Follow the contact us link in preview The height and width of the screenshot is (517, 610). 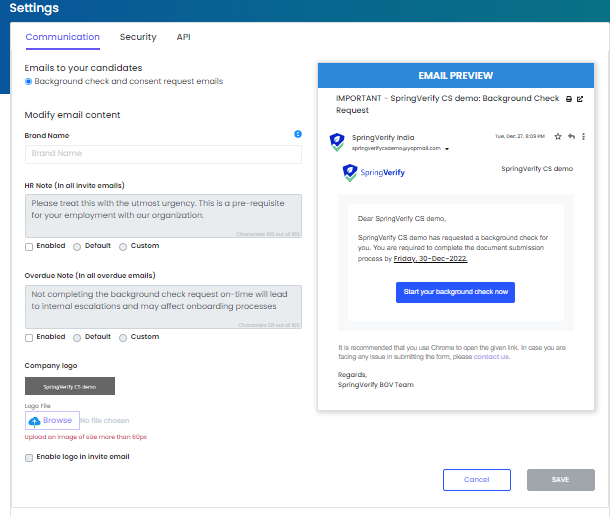(491, 357)
